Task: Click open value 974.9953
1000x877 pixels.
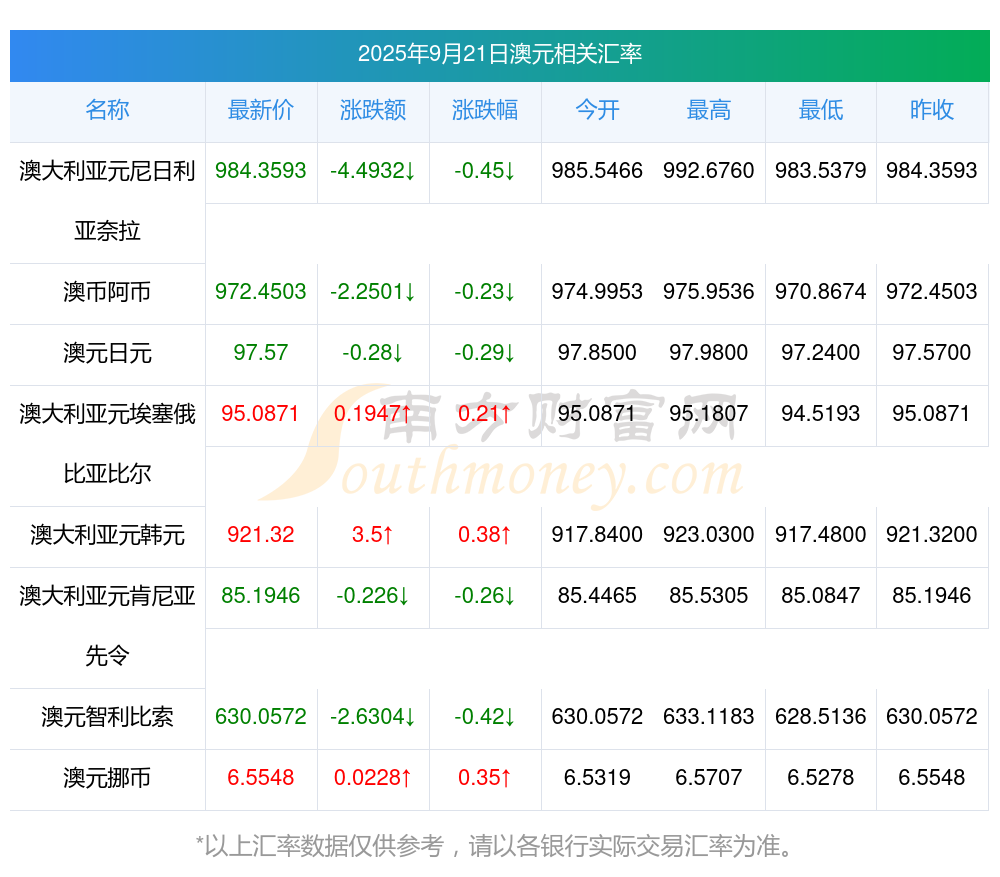Action: 597,292
